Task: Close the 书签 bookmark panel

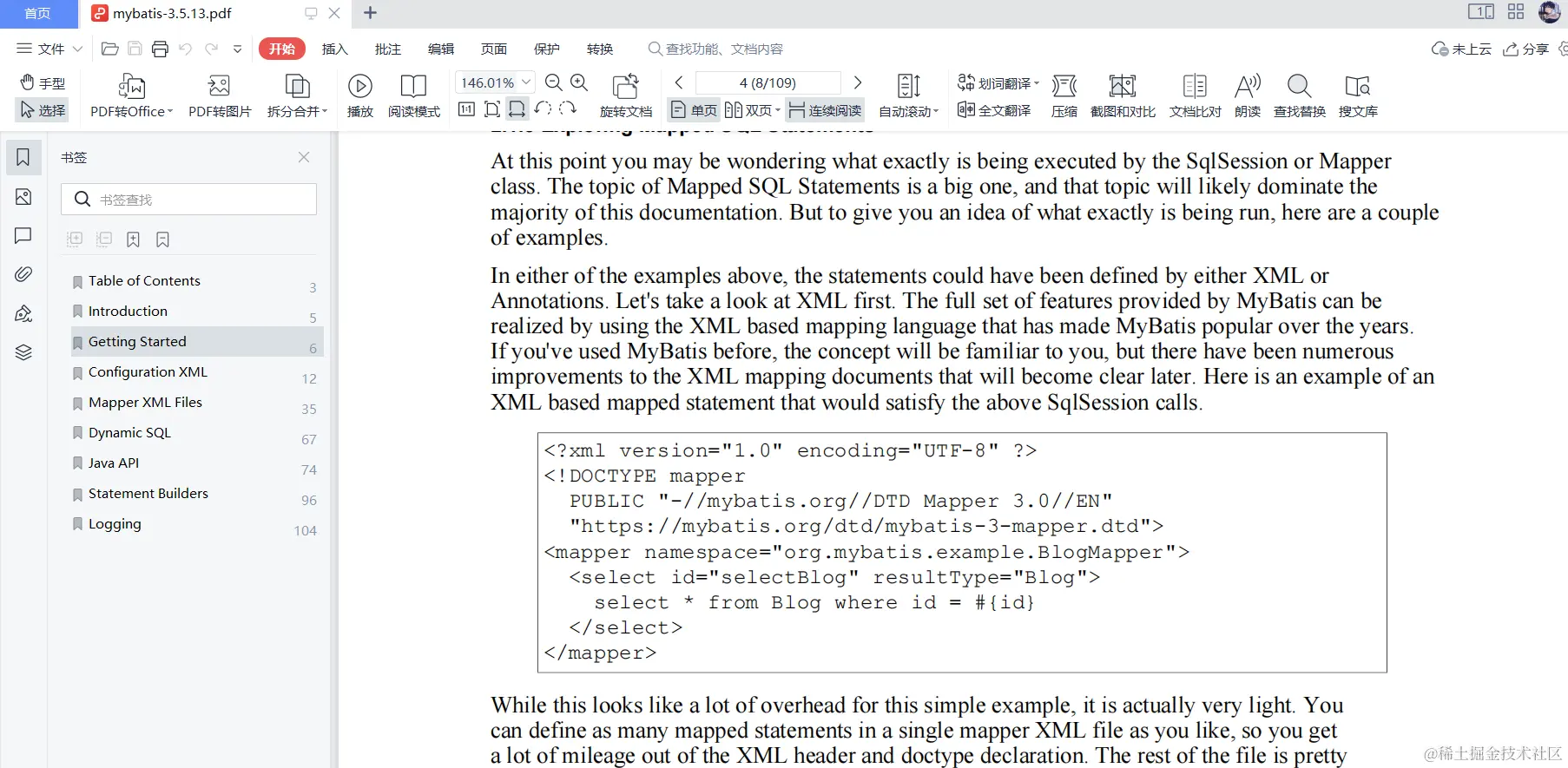Action: (304, 157)
